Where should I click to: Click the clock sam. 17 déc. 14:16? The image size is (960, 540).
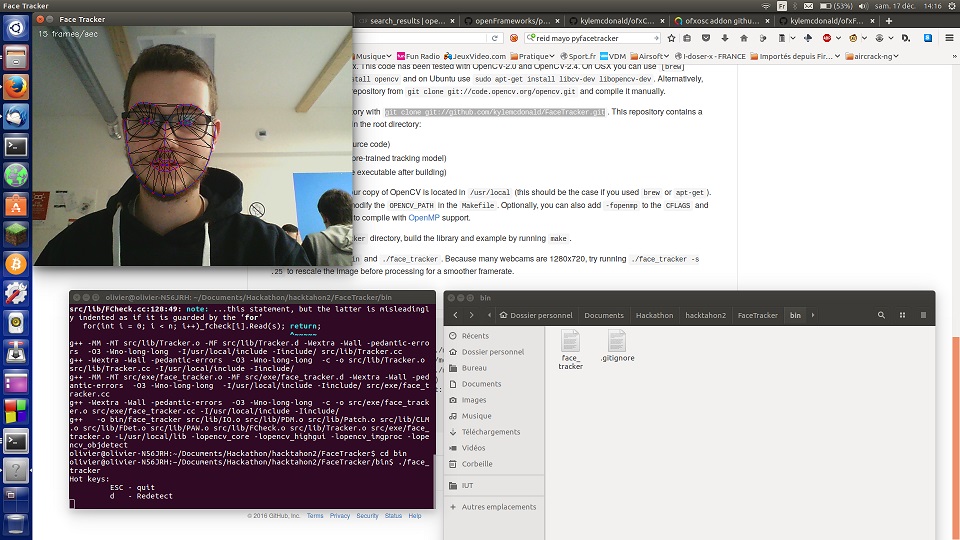tap(908, 6)
